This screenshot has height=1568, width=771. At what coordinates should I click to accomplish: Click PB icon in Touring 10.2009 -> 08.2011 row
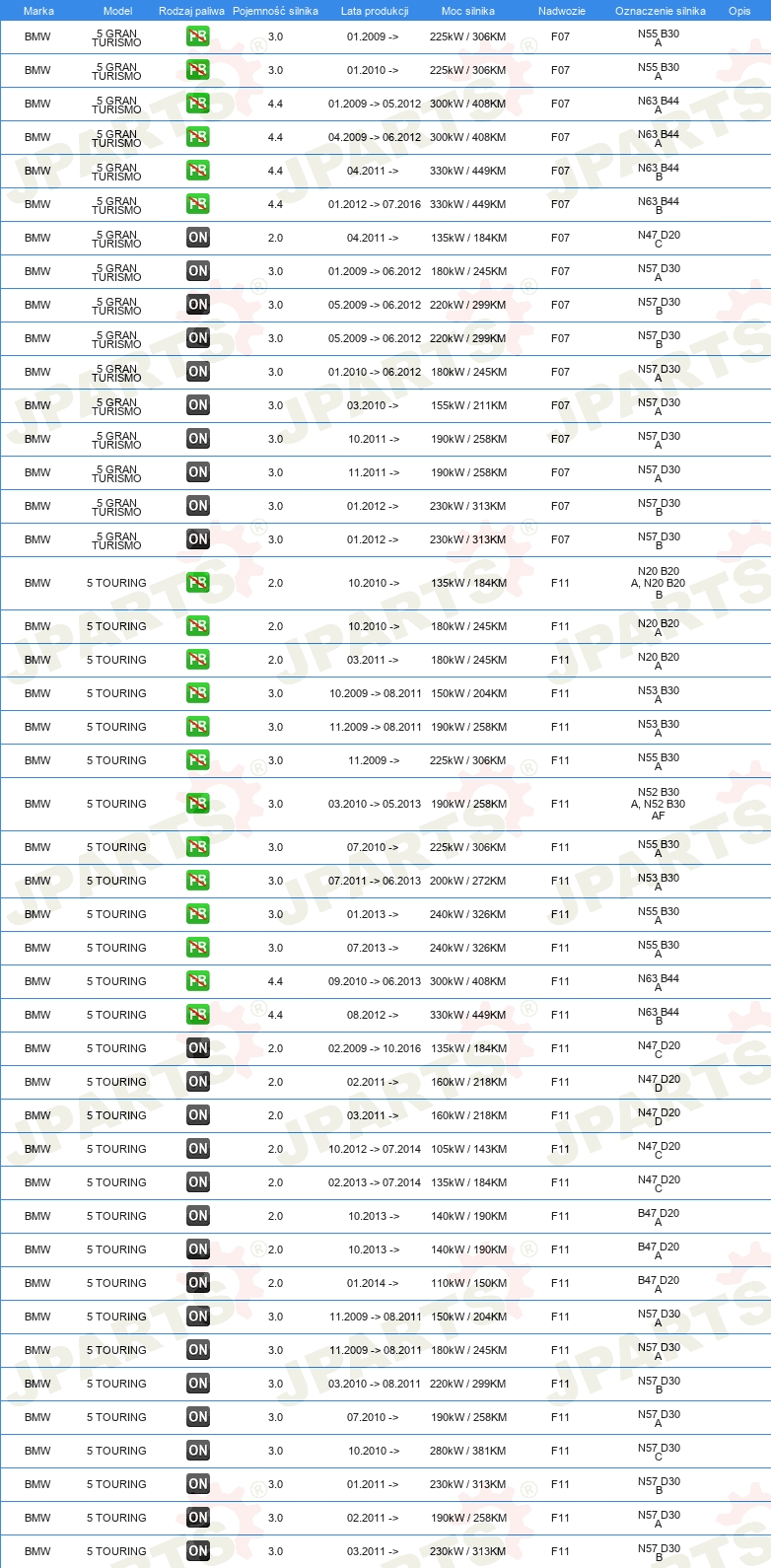(198, 693)
